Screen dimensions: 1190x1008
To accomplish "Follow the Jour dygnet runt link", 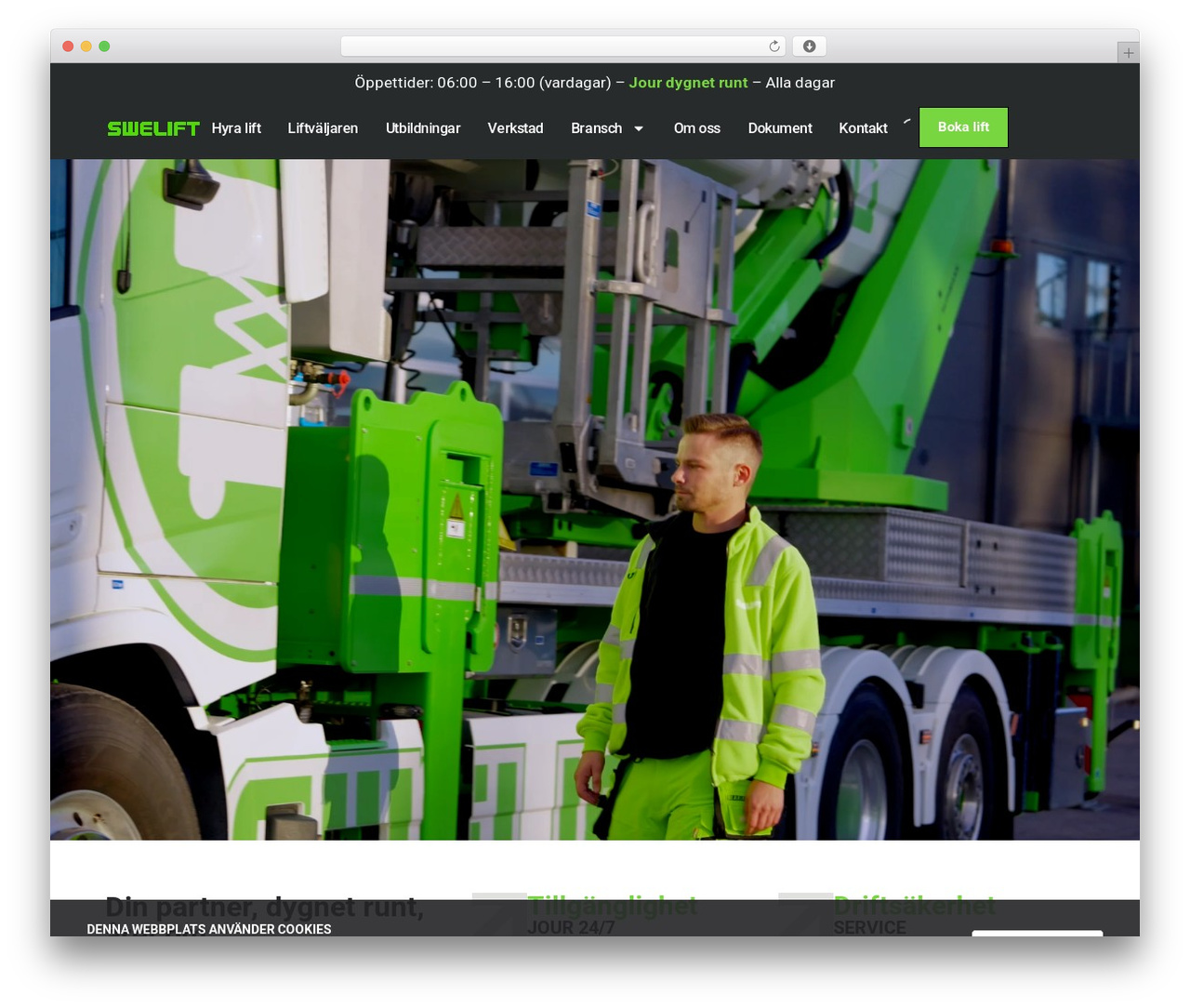I will click(x=688, y=83).
